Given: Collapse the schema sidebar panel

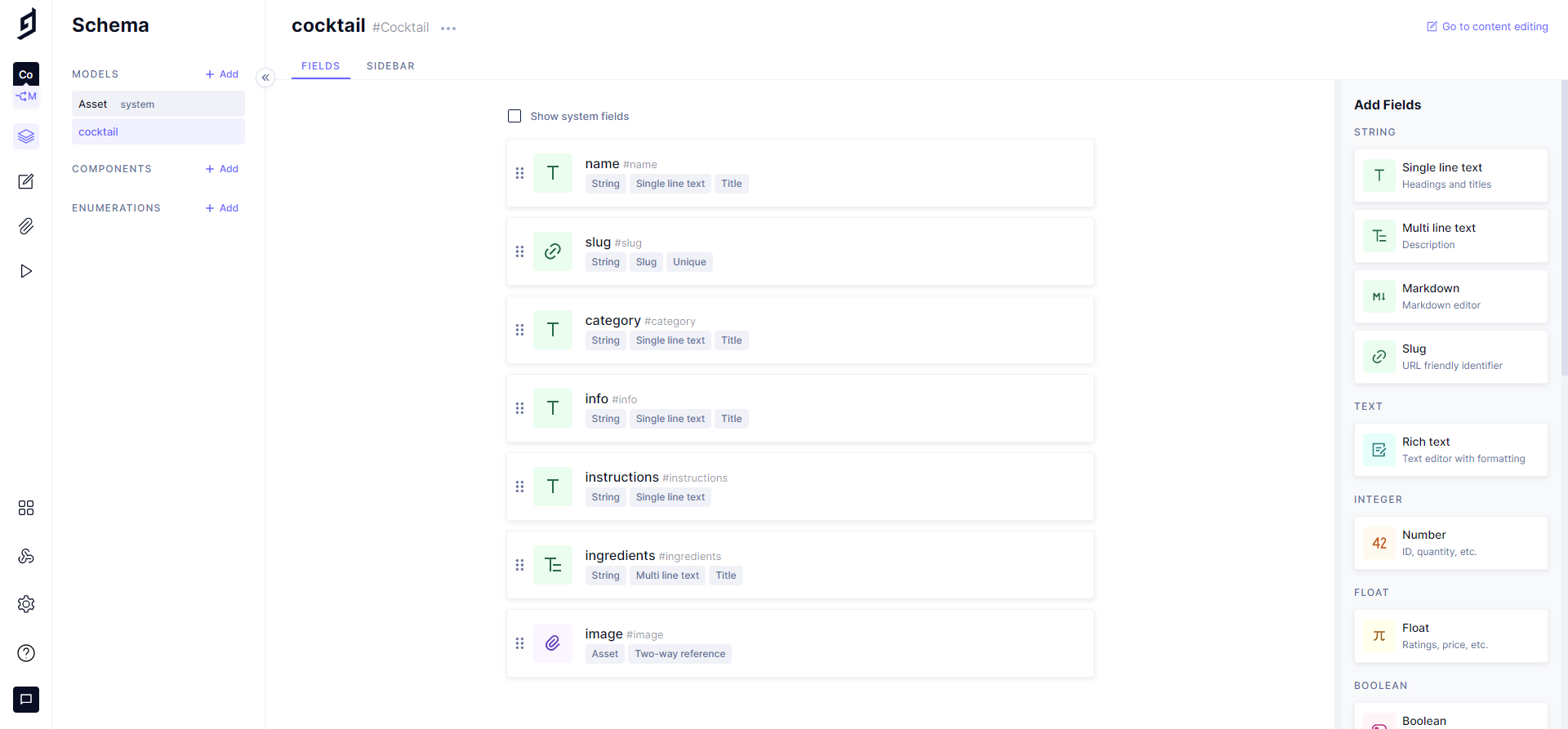Looking at the screenshot, I should (265, 78).
